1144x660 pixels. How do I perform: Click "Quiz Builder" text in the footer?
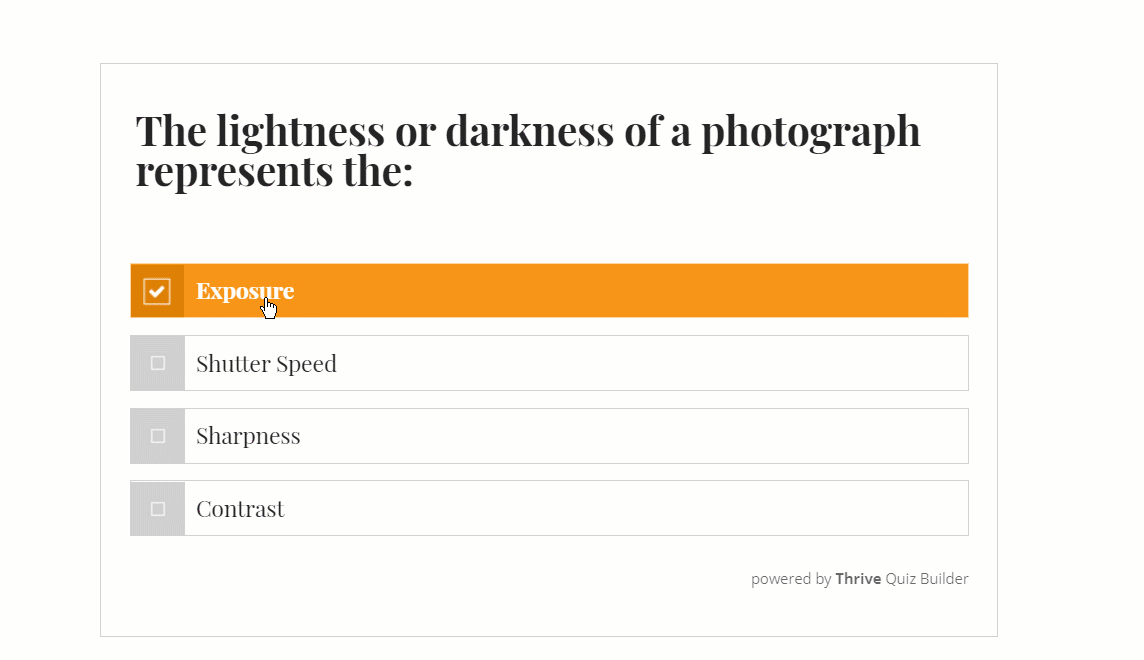[927, 579]
